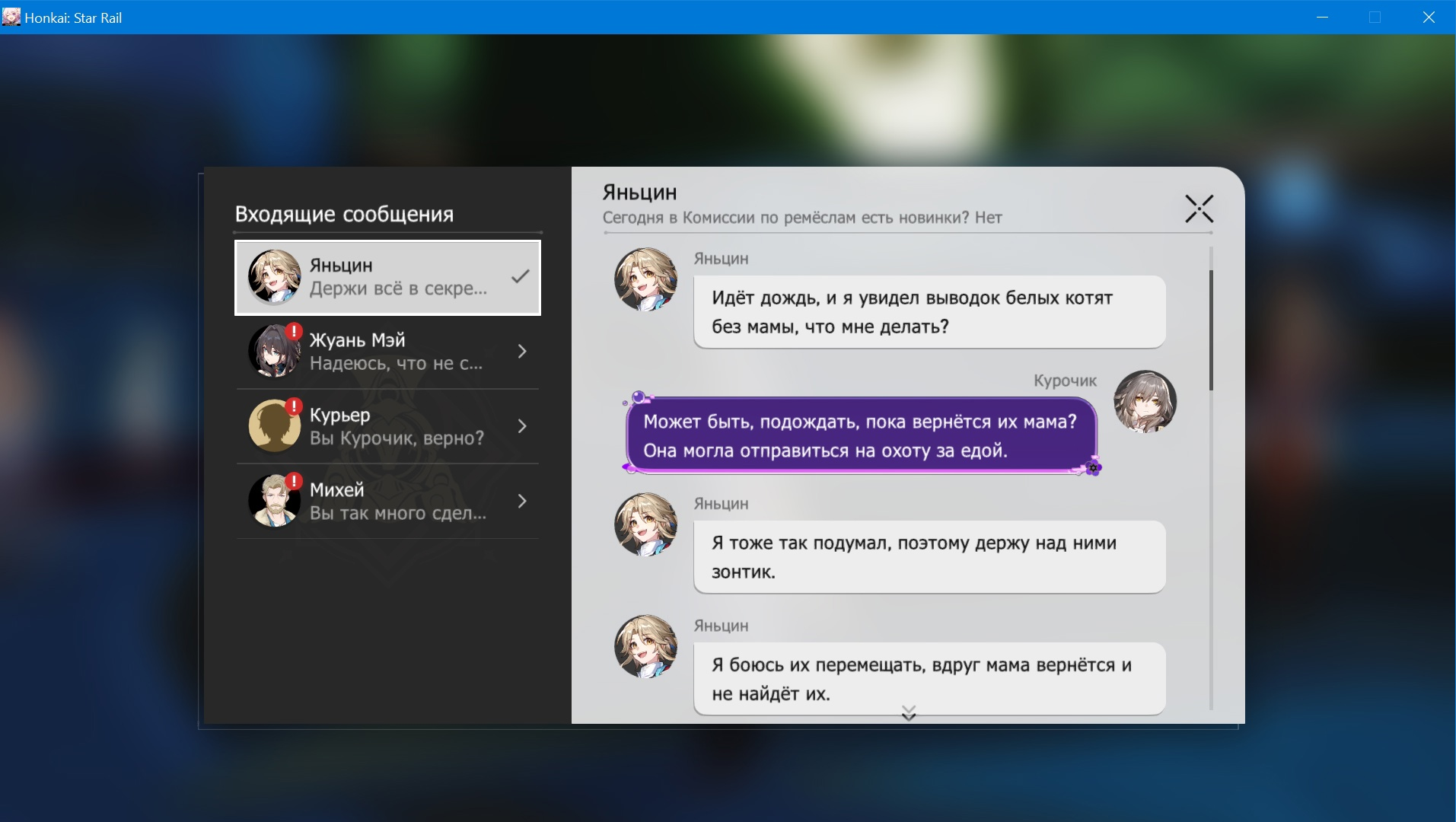Open Жуань Мэй conversation in inbox list
The image size is (1456, 822).
click(x=388, y=352)
